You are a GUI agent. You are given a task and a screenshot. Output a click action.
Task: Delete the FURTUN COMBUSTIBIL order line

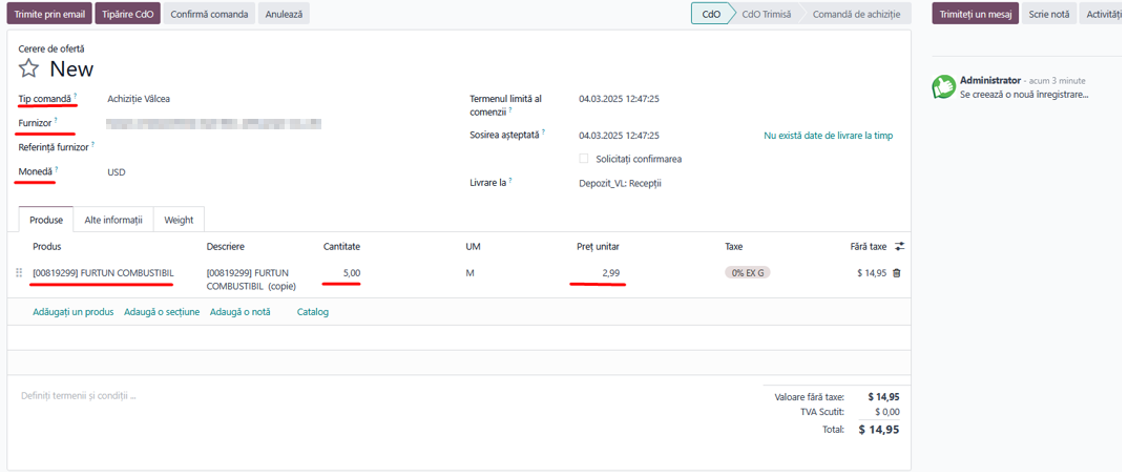(x=896, y=272)
